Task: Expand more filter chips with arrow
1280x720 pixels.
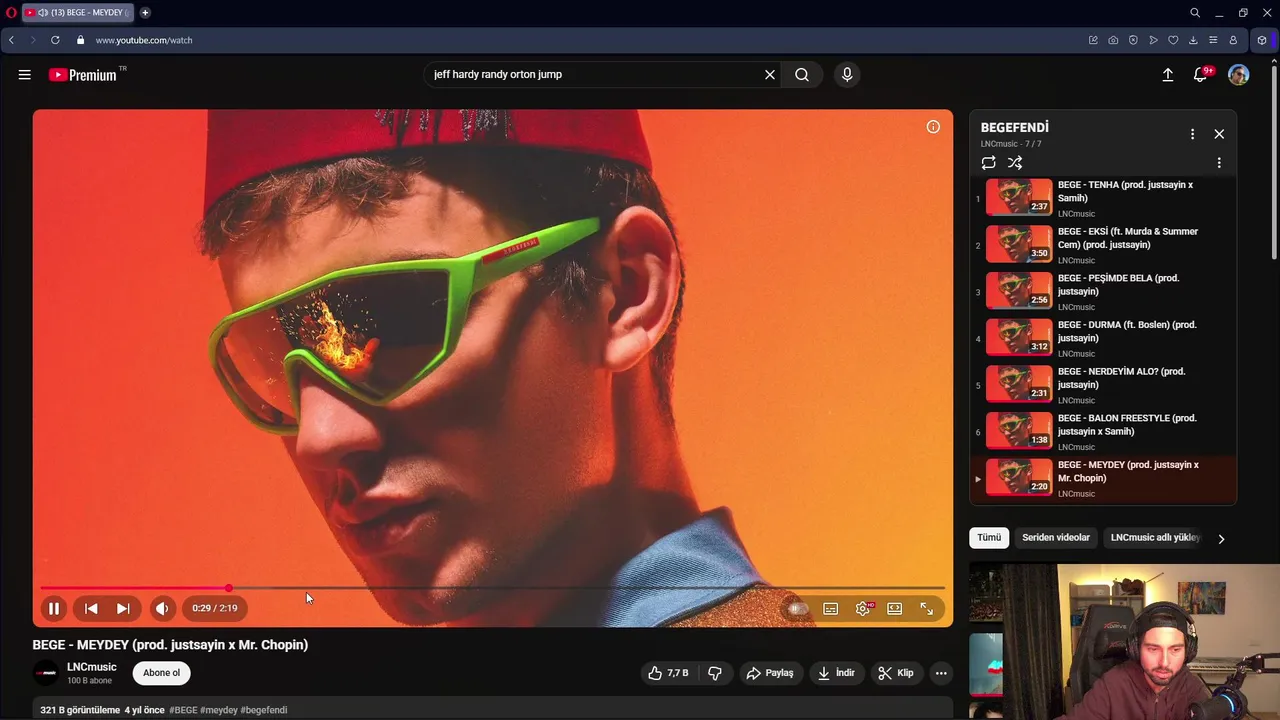Action: click(1221, 539)
